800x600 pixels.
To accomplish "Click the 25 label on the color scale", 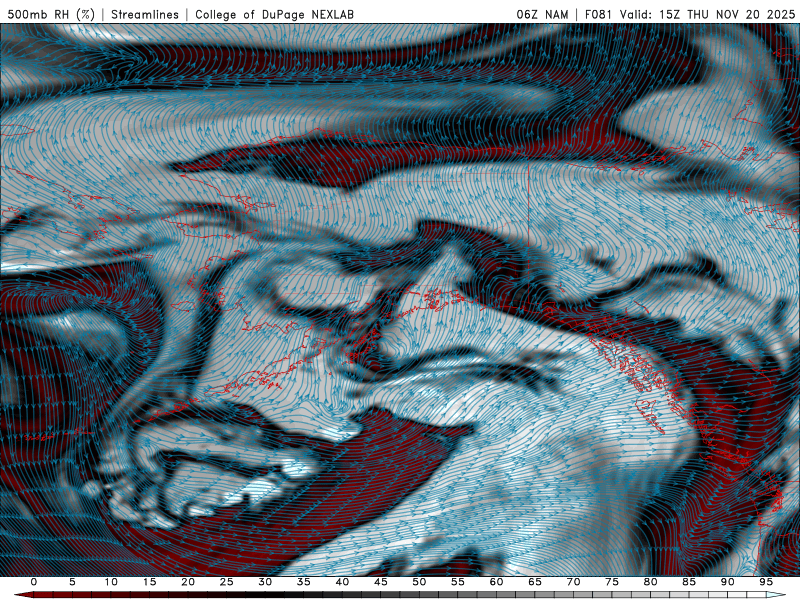I will click(x=227, y=582).
